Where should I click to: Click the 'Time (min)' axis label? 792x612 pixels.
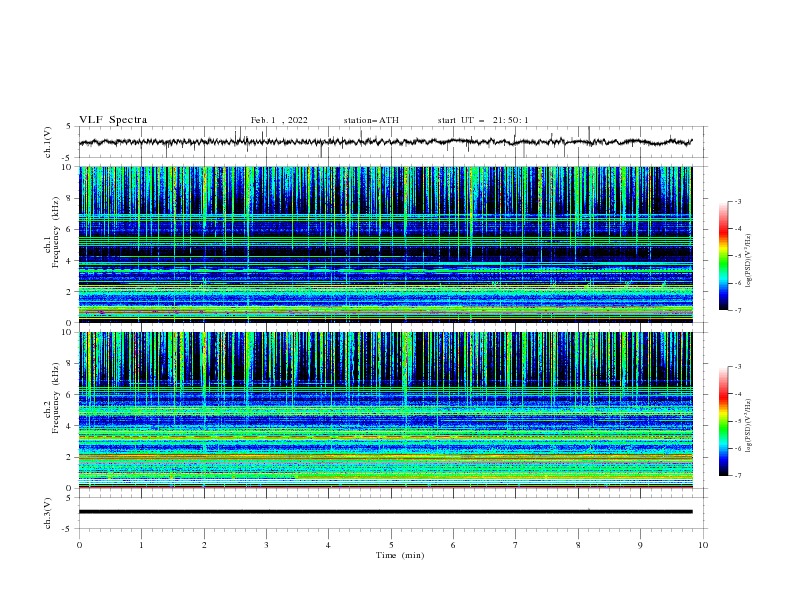pos(400,555)
